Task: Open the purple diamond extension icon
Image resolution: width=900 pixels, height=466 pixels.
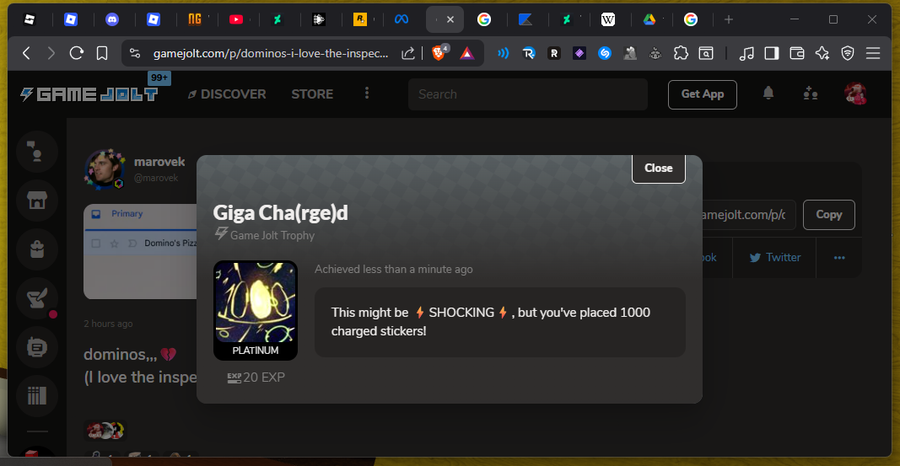Action: click(579, 53)
